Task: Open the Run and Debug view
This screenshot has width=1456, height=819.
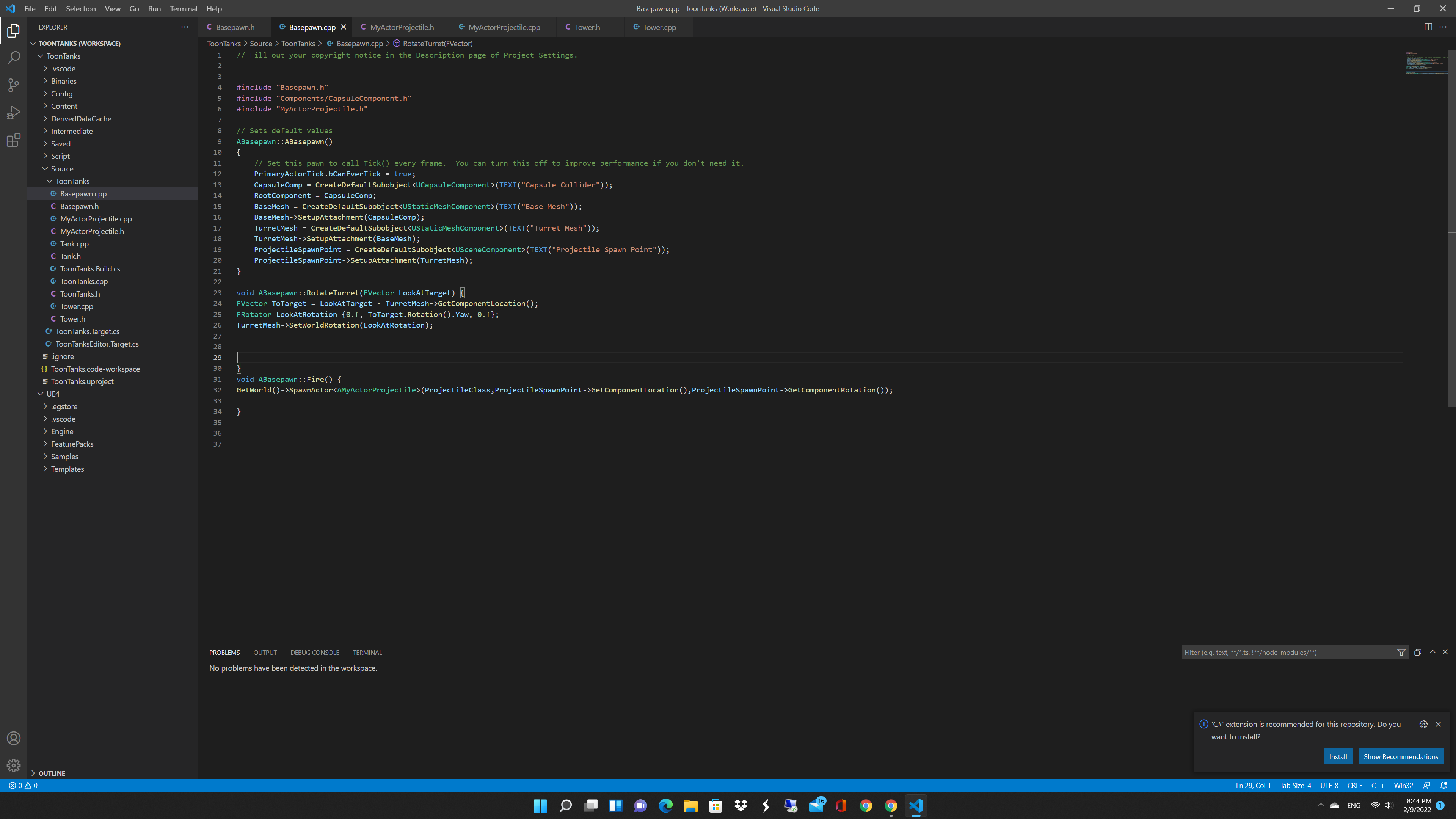Action: (x=14, y=113)
